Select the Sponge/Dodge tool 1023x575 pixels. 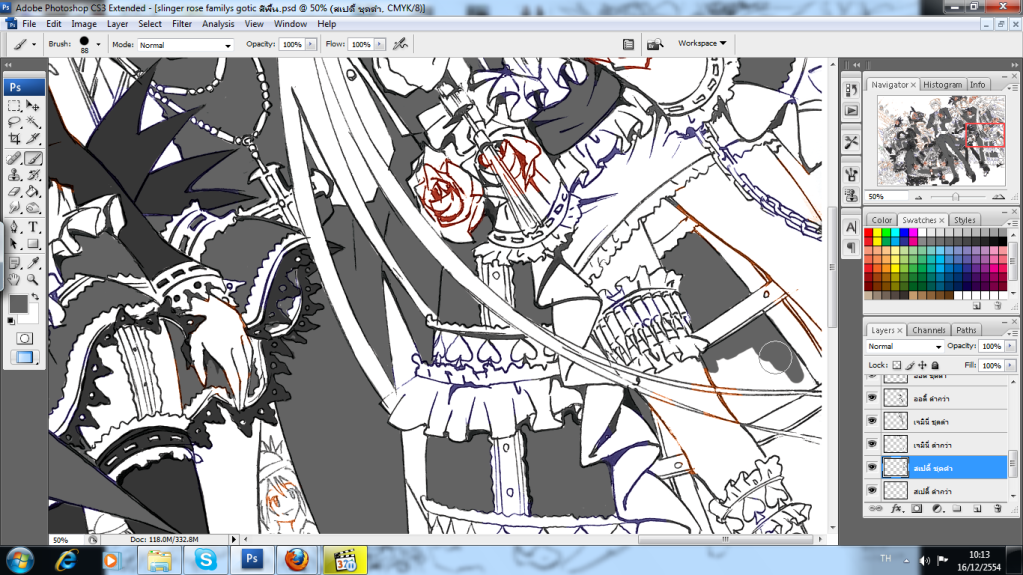click(x=33, y=208)
